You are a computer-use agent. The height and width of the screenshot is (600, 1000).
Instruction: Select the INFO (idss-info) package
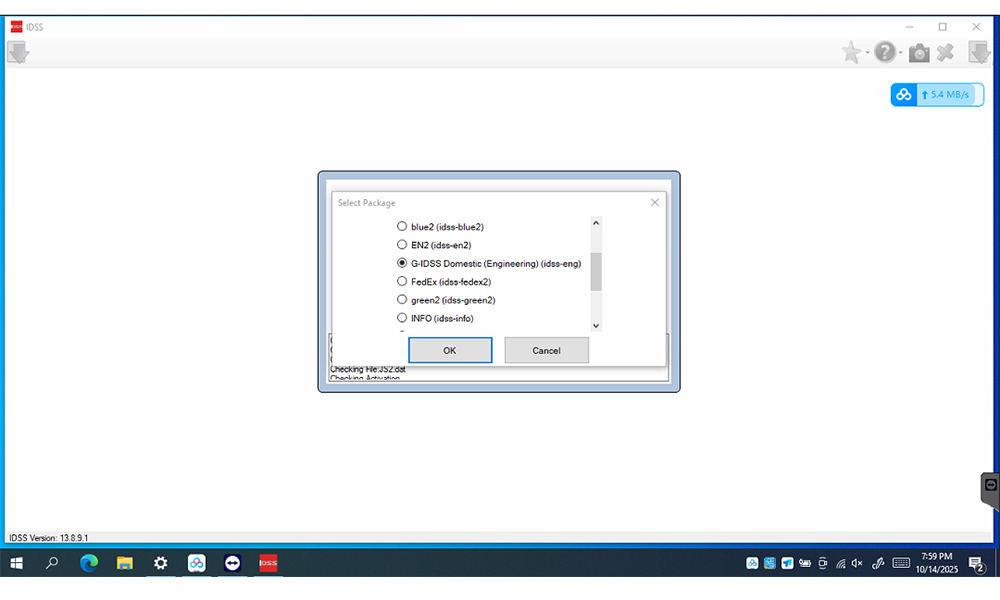click(x=402, y=318)
